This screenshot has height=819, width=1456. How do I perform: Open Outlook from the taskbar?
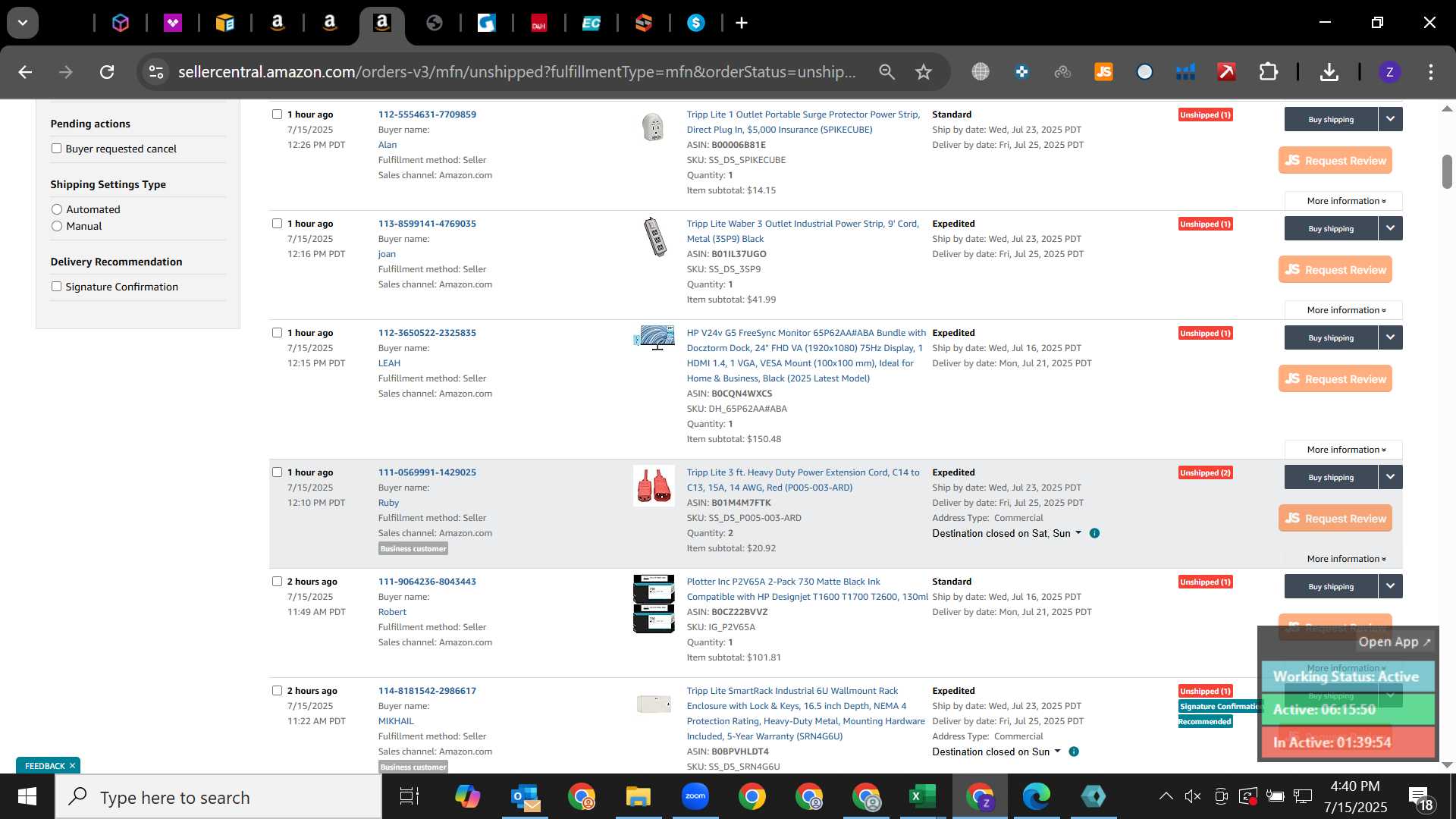525,797
